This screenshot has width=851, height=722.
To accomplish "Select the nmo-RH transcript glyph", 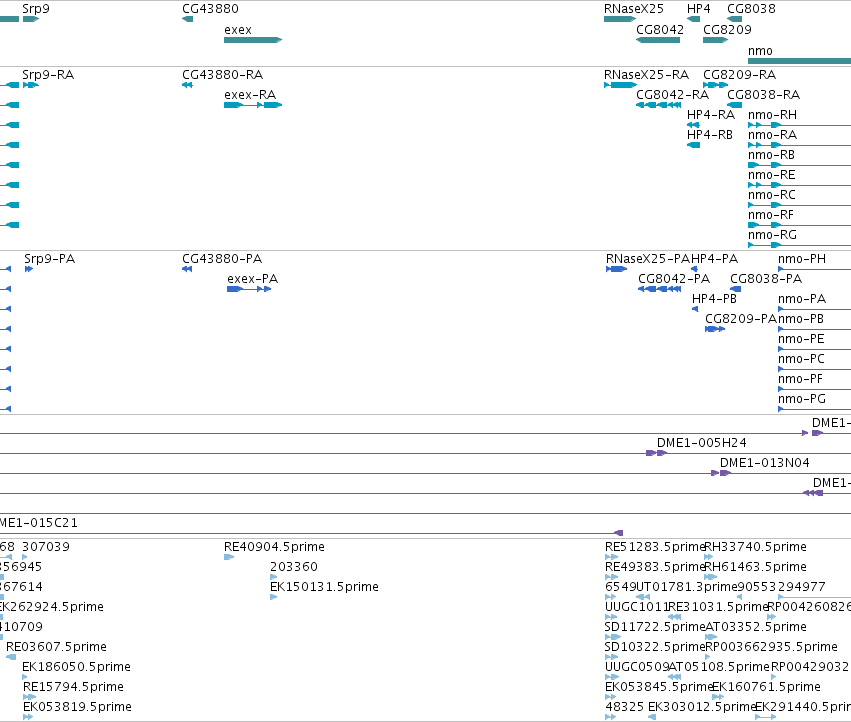I will pyautogui.click(x=799, y=125).
